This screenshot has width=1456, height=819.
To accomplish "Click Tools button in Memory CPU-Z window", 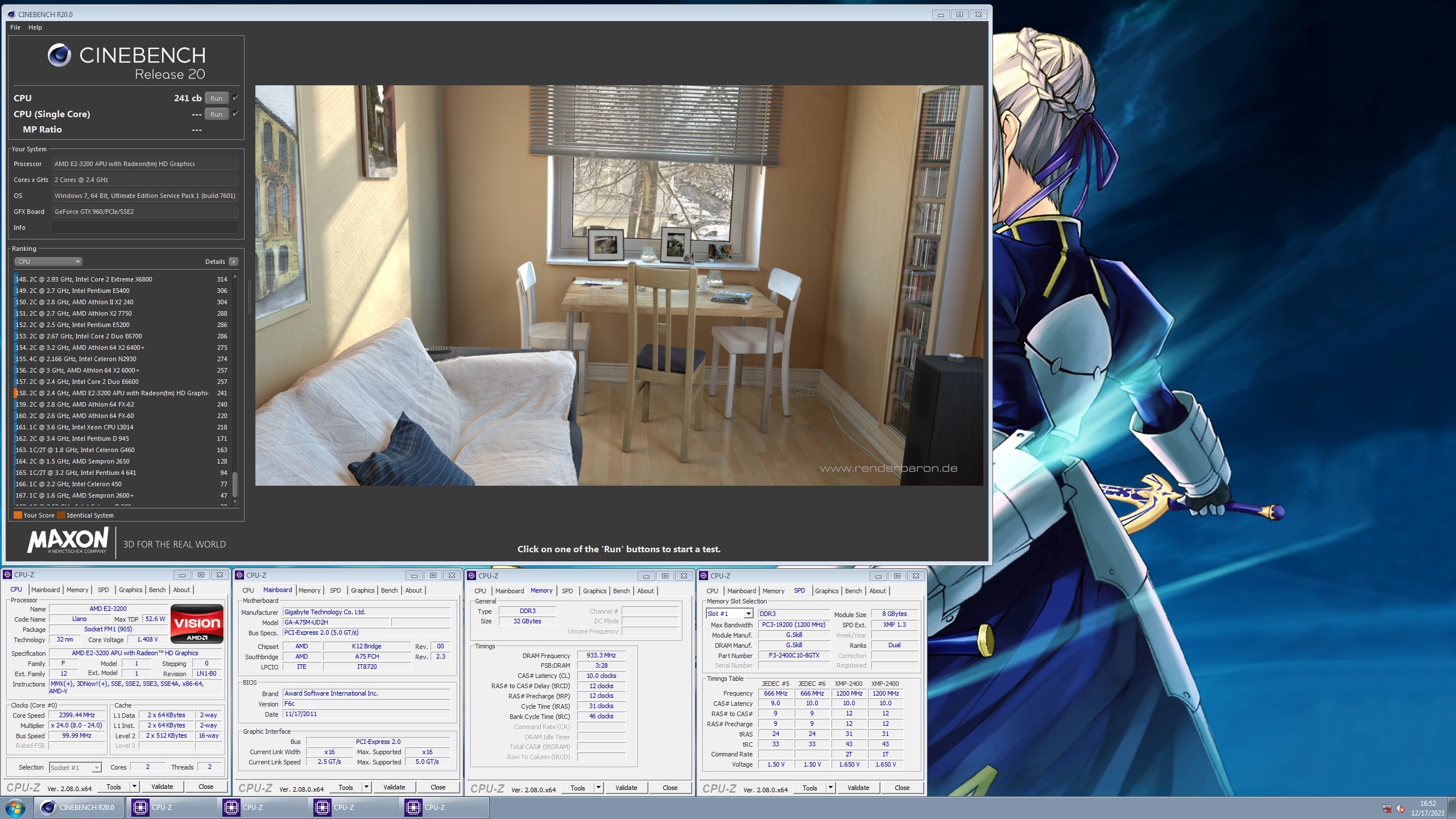I will [578, 788].
